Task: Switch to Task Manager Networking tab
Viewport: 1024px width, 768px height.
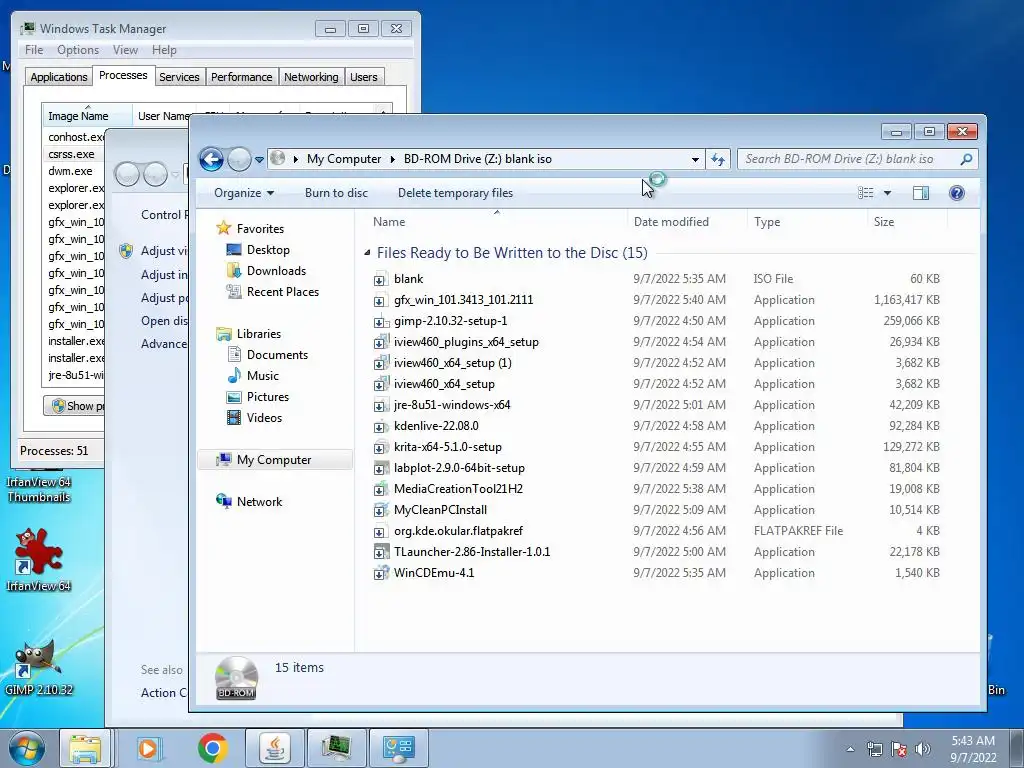Action: point(311,77)
